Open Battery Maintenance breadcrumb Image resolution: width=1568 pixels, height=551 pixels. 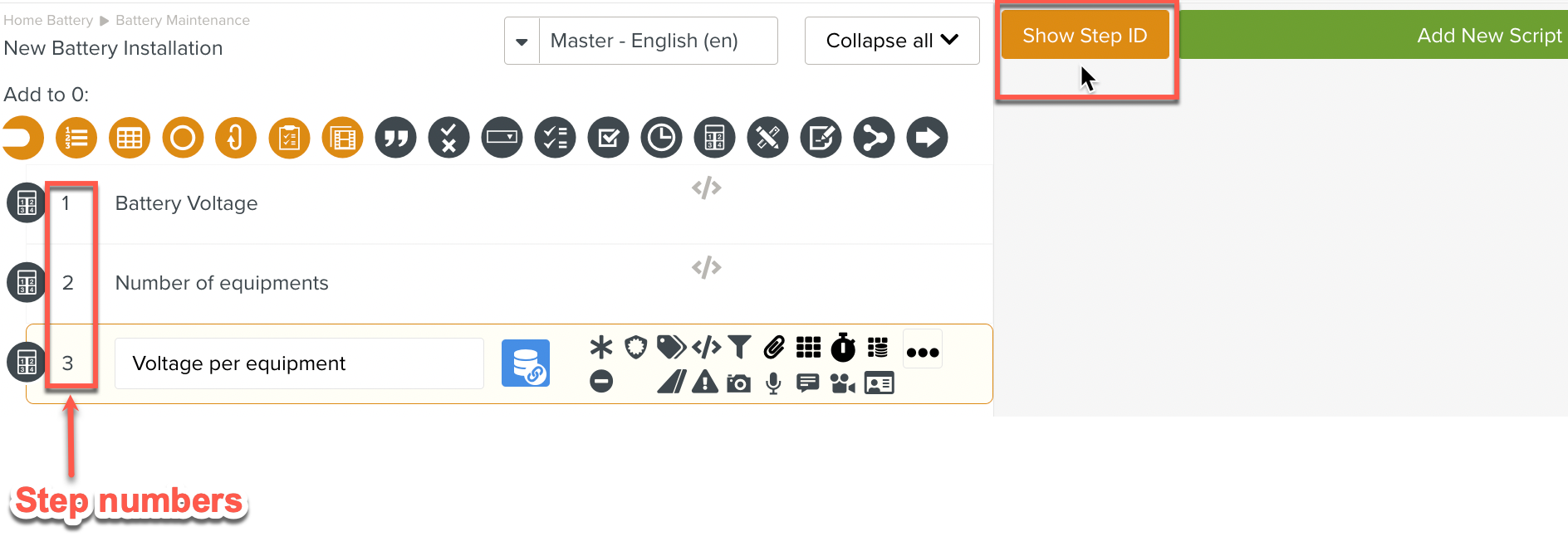[182, 20]
